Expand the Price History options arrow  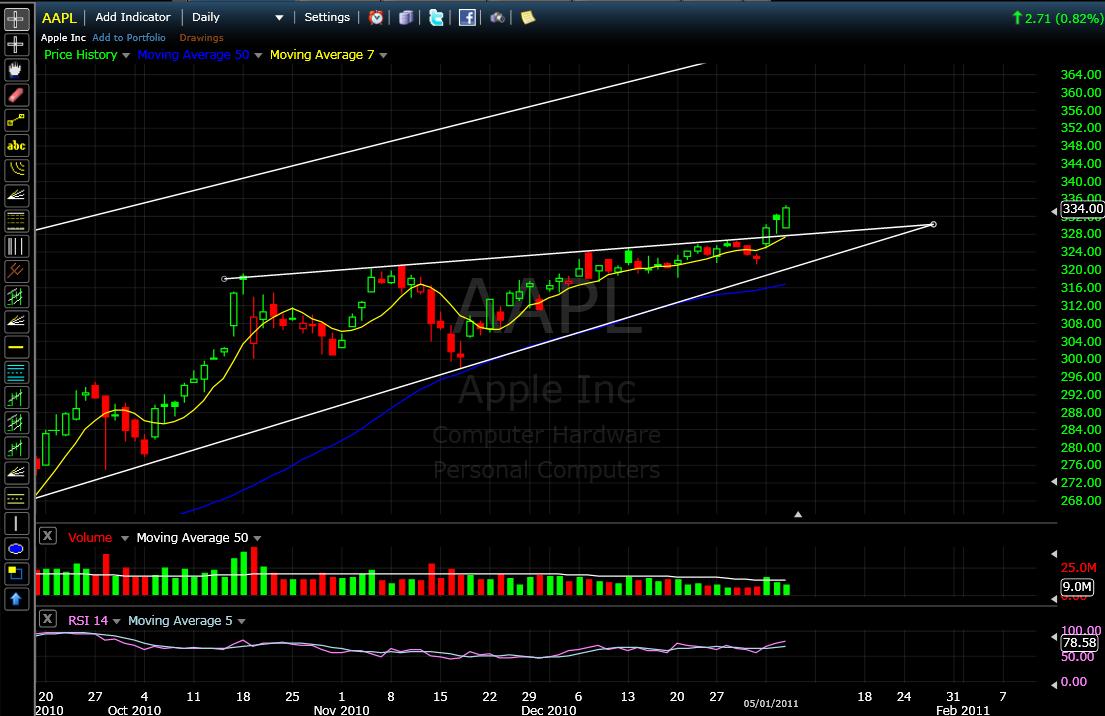coord(126,55)
